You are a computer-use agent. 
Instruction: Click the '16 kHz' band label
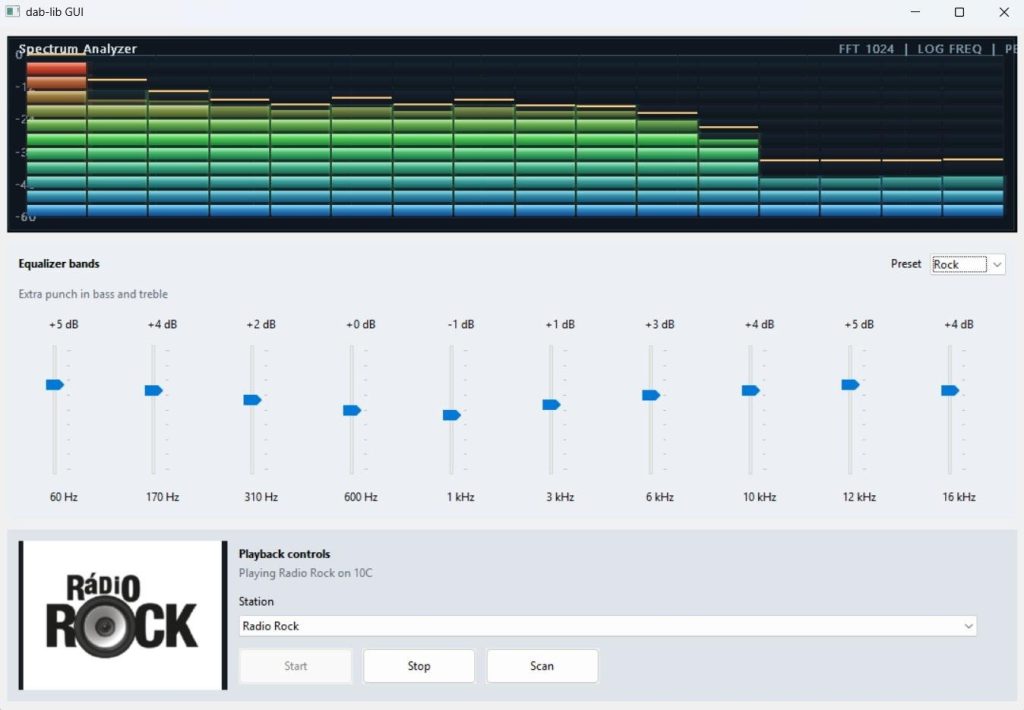(959, 497)
